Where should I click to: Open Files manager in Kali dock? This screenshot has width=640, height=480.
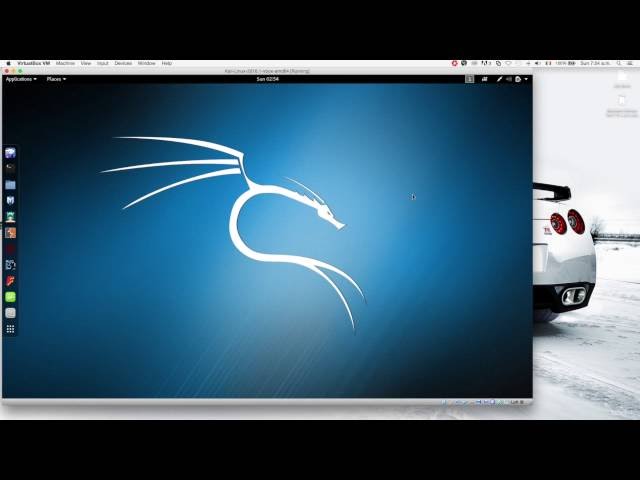tap(10, 184)
